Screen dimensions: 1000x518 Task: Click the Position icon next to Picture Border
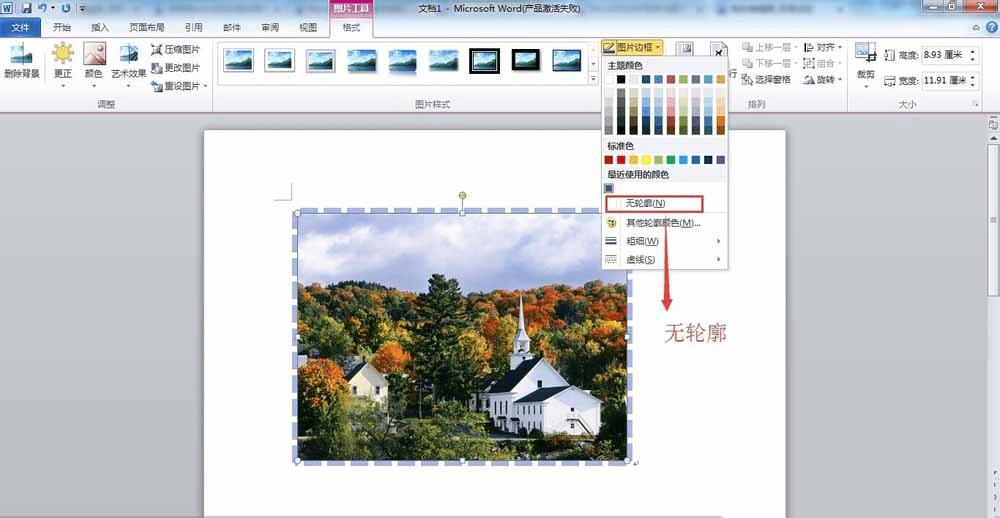(684, 48)
